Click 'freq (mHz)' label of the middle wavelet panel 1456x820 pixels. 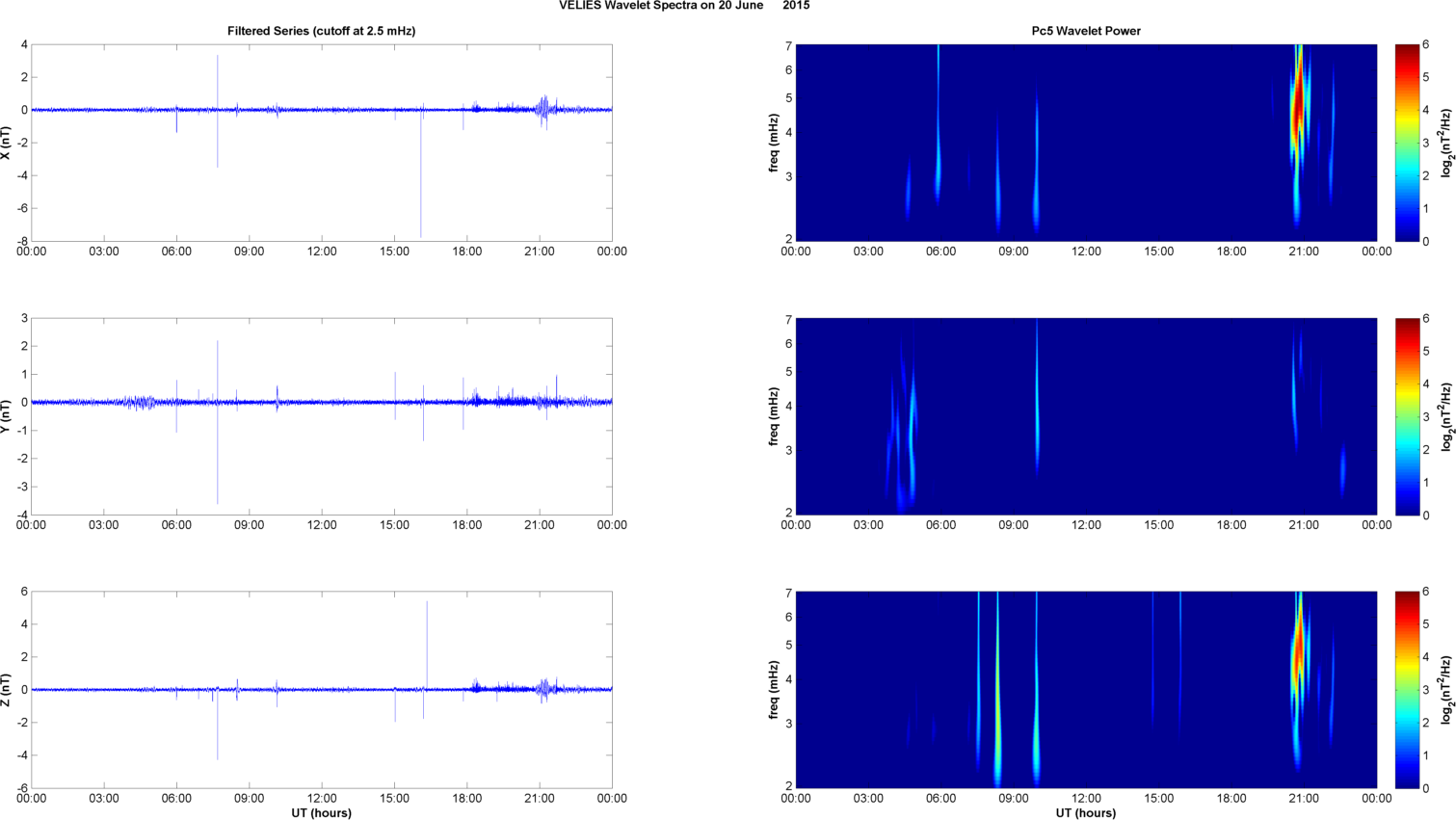(x=774, y=416)
